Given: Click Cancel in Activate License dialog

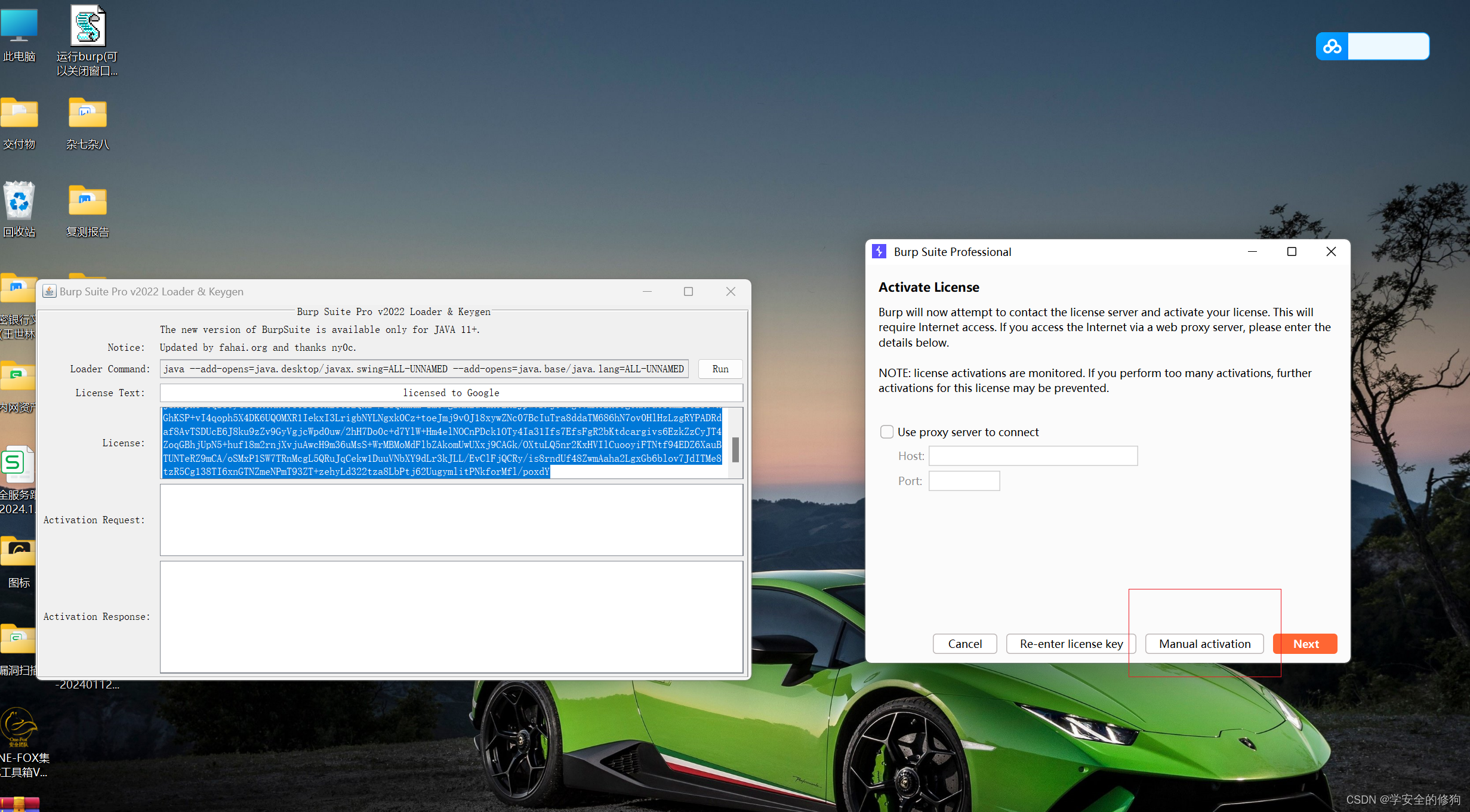Looking at the screenshot, I should click(x=964, y=644).
